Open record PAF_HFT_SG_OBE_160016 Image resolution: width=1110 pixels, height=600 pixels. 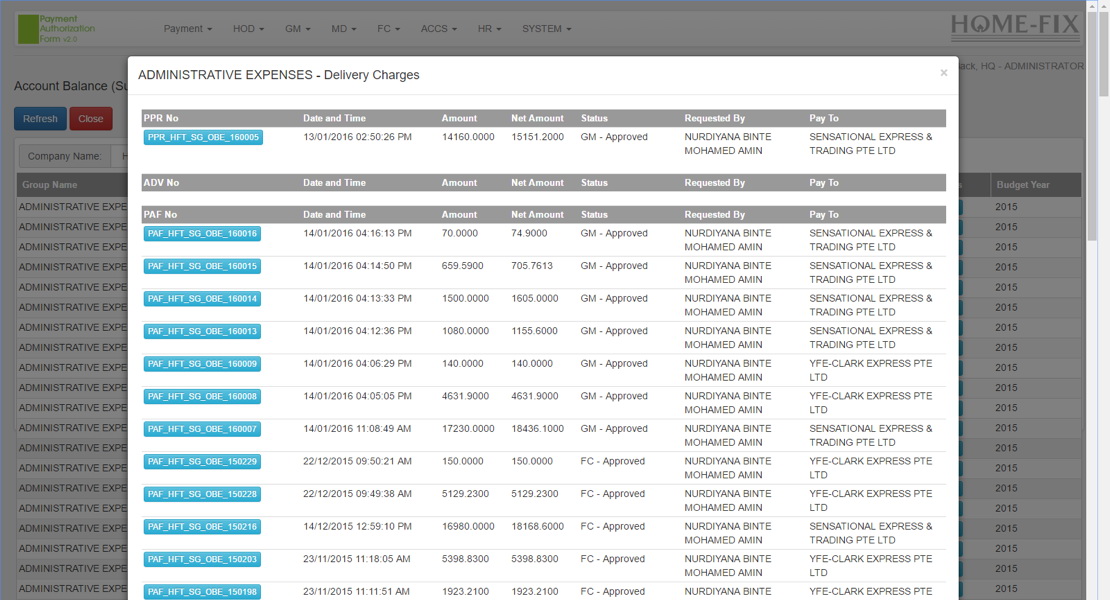(203, 233)
